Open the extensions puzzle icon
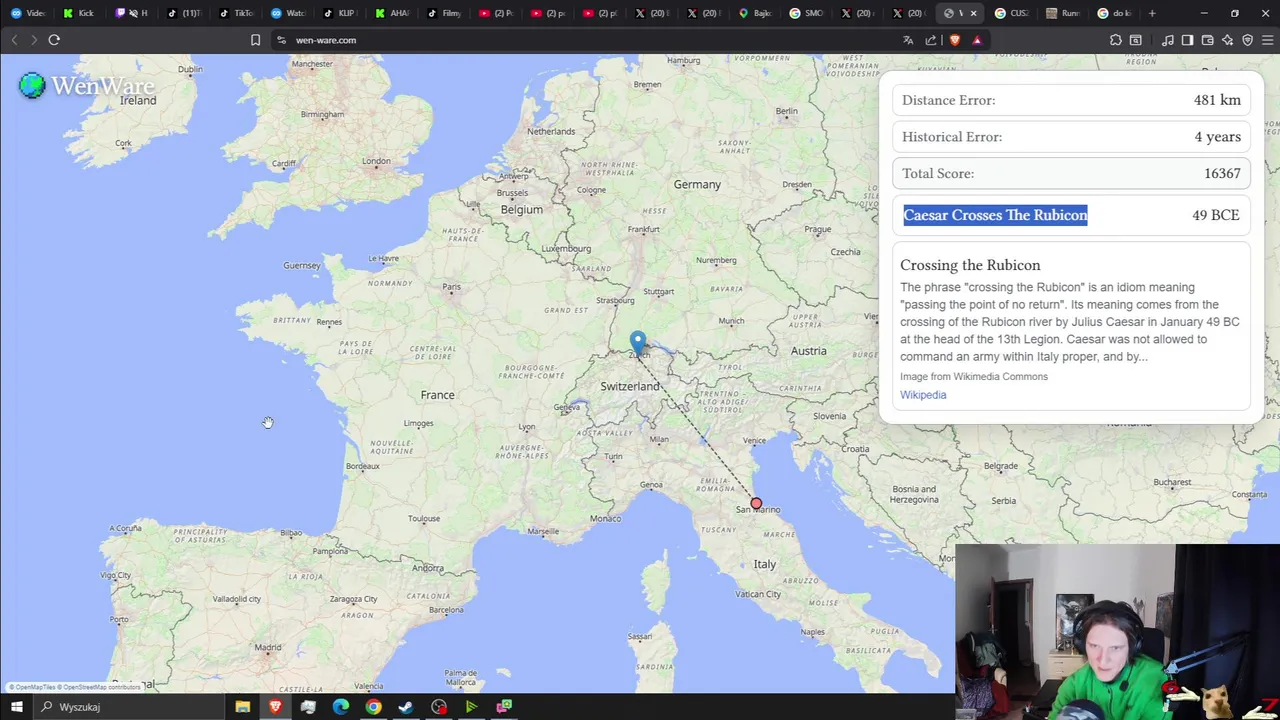The width and height of the screenshot is (1280, 720). [1115, 40]
